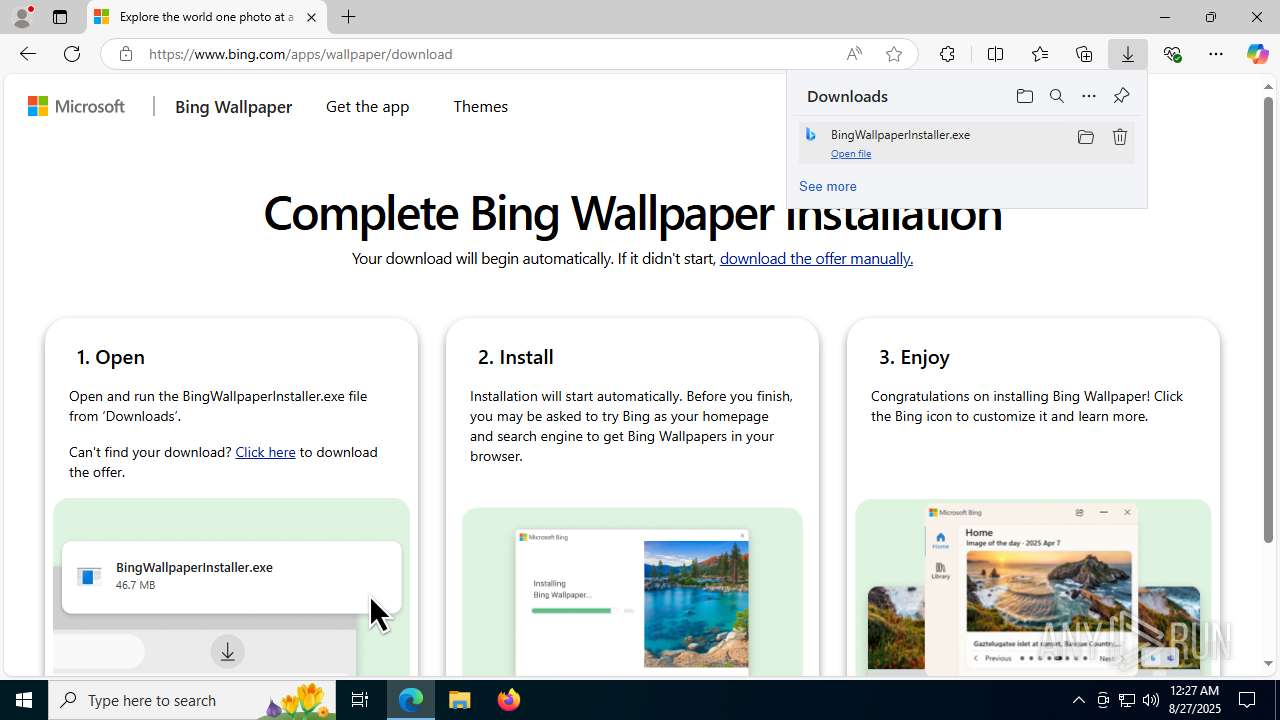Screen dimensions: 1280x720
Task: Pin the Downloads panel
Action: (1121, 96)
